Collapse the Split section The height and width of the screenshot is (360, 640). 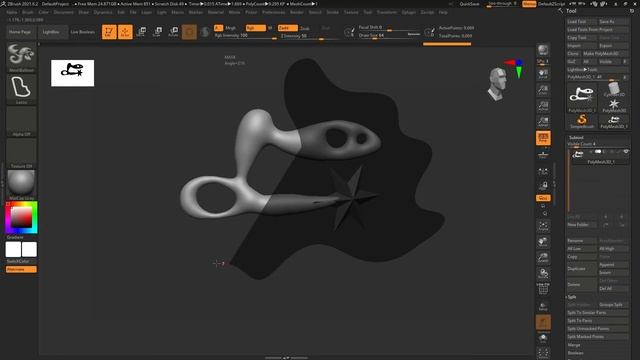(572, 297)
